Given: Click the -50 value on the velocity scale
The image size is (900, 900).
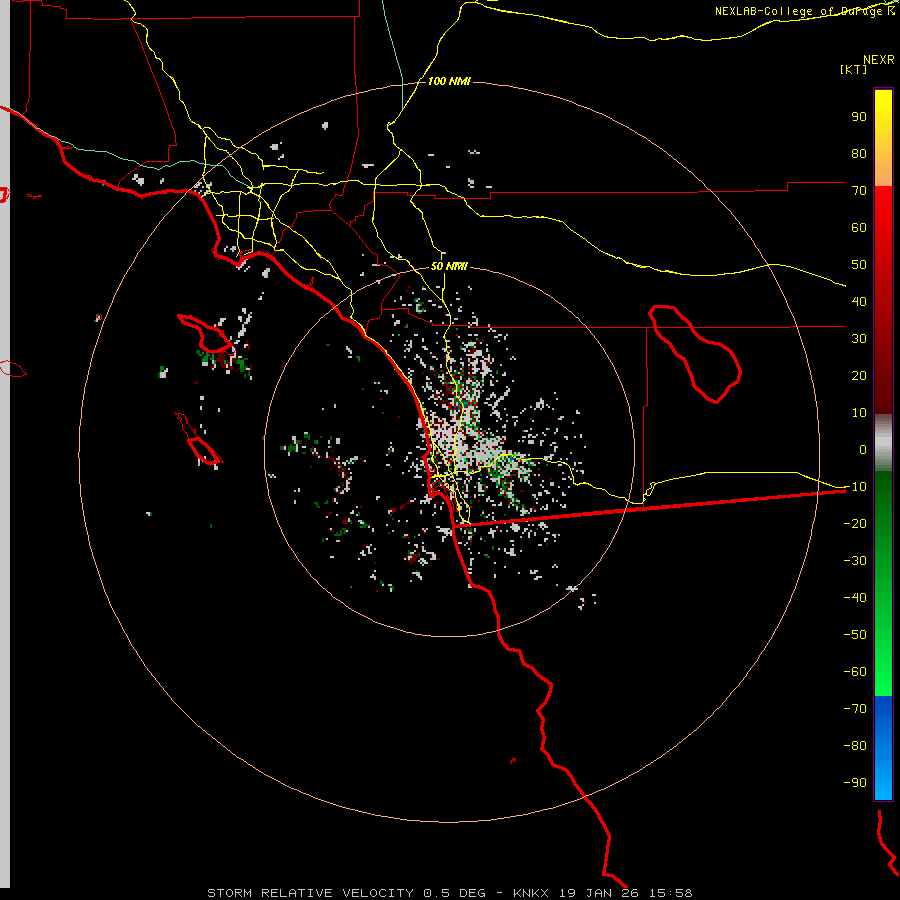Looking at the screenshot, I should pyautogui.click(x=855, y=635).
